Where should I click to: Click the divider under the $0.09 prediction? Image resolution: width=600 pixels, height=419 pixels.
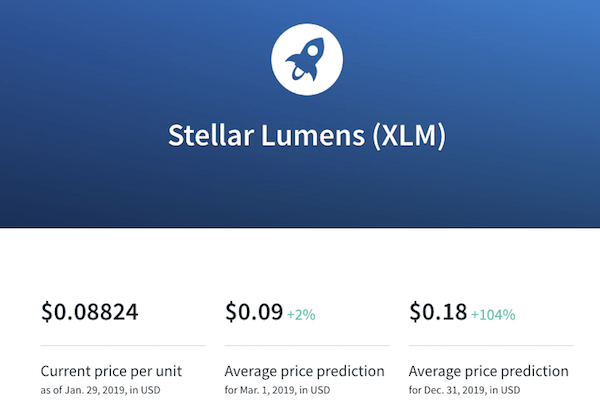coord(307,346)
